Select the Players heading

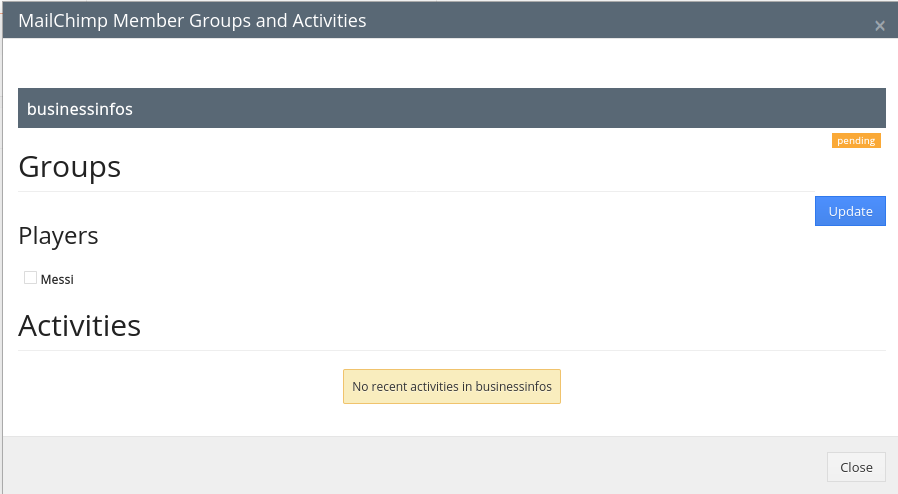coord(58,236)
